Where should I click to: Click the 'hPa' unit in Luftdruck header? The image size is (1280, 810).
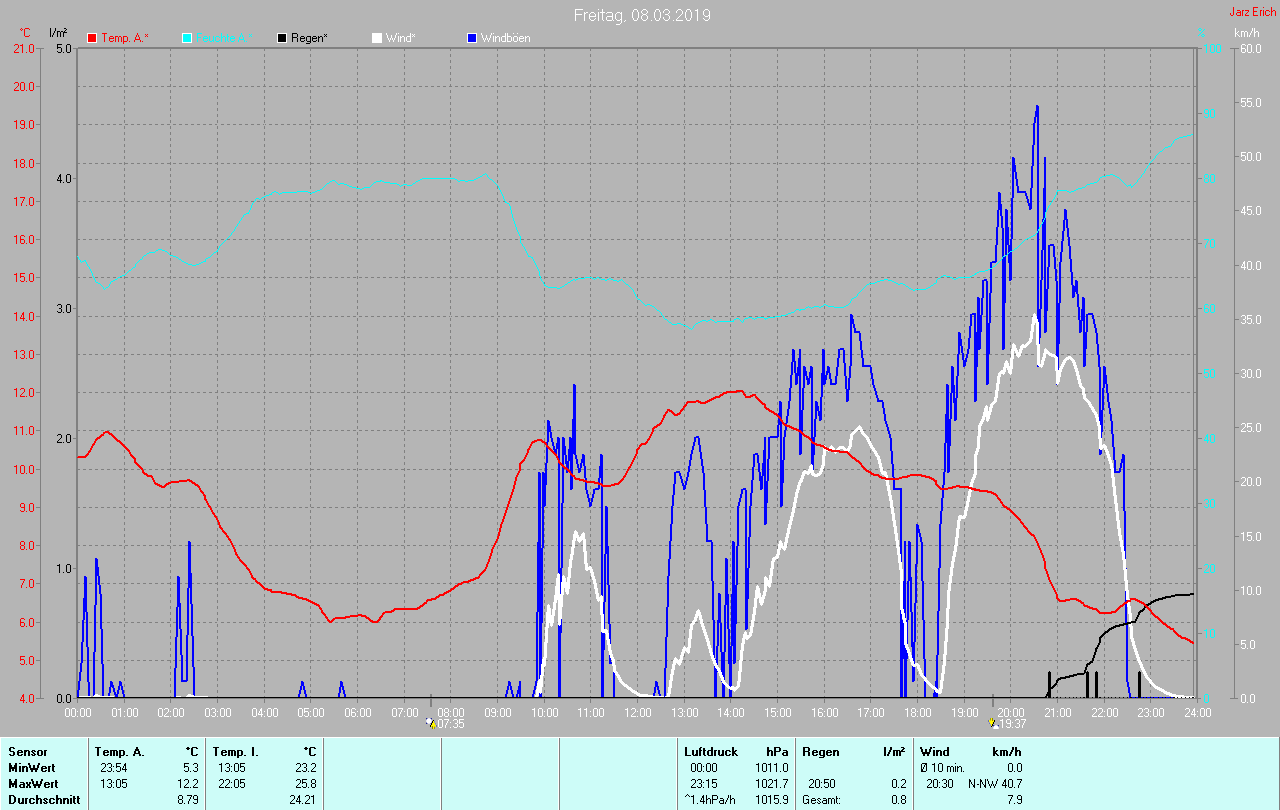click(x=777, y=752)
